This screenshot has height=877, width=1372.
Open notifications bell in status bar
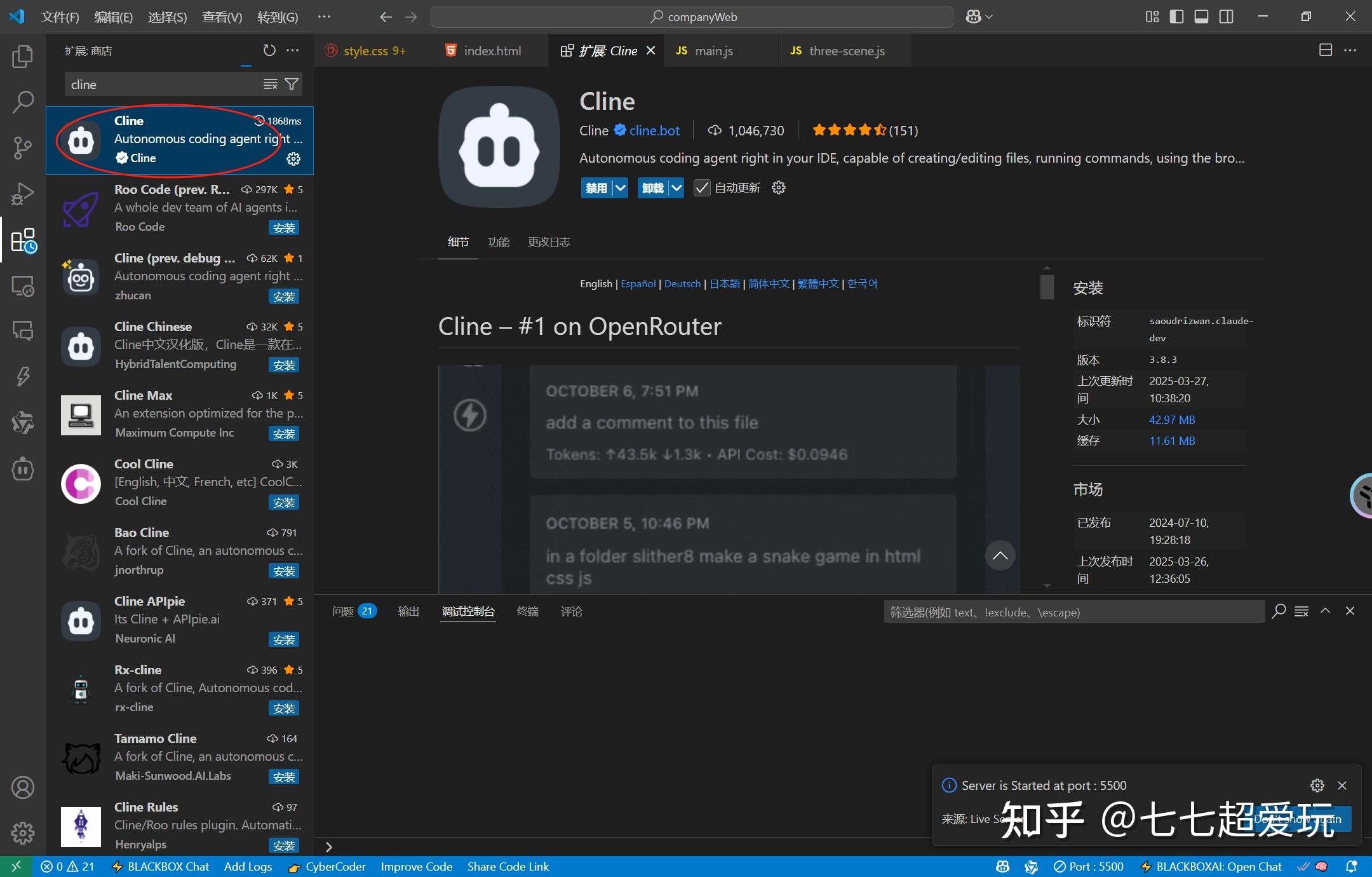[x=1352, y=866]
